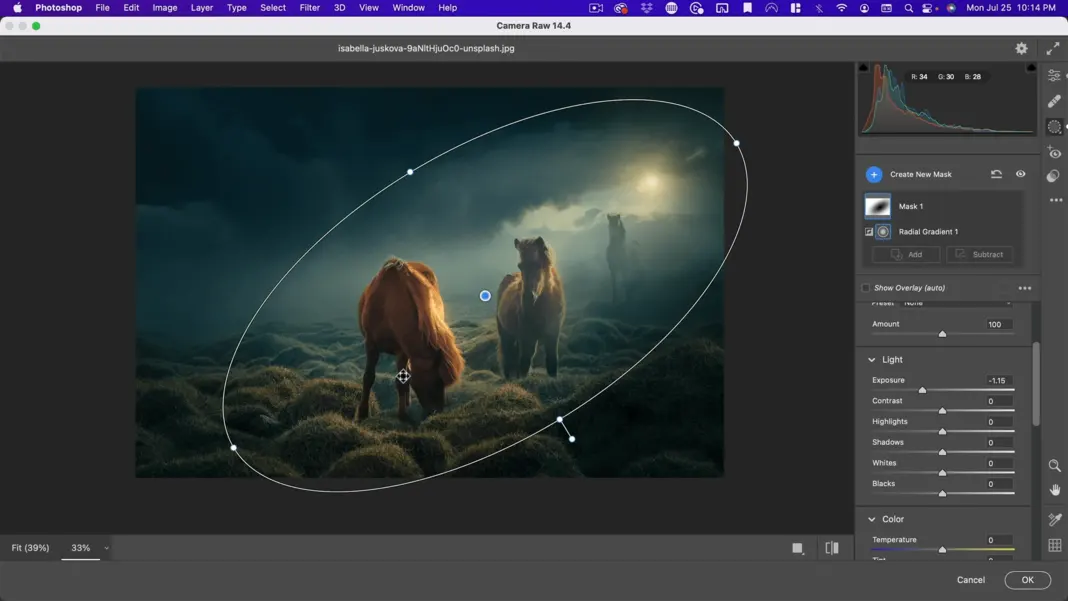
Task: Open the Edit menu
Action: (131, 7)
